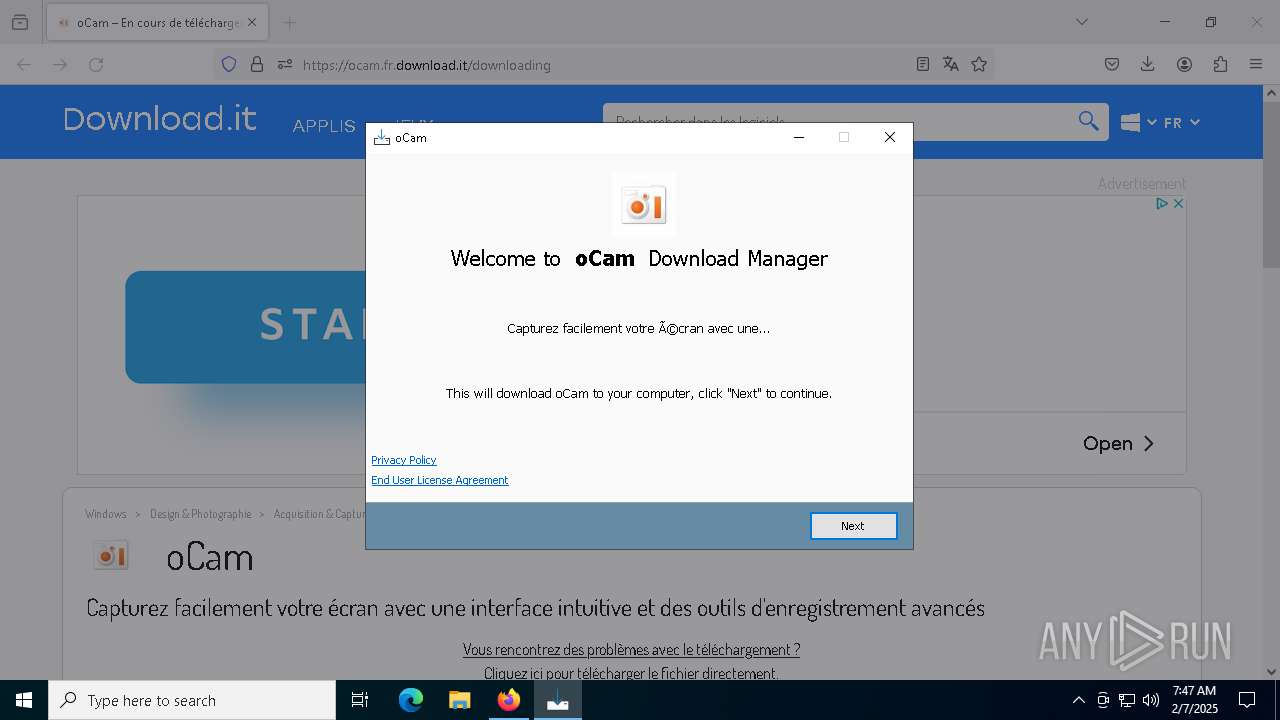Click the oCam installer taskbar icon

[558, 700]
